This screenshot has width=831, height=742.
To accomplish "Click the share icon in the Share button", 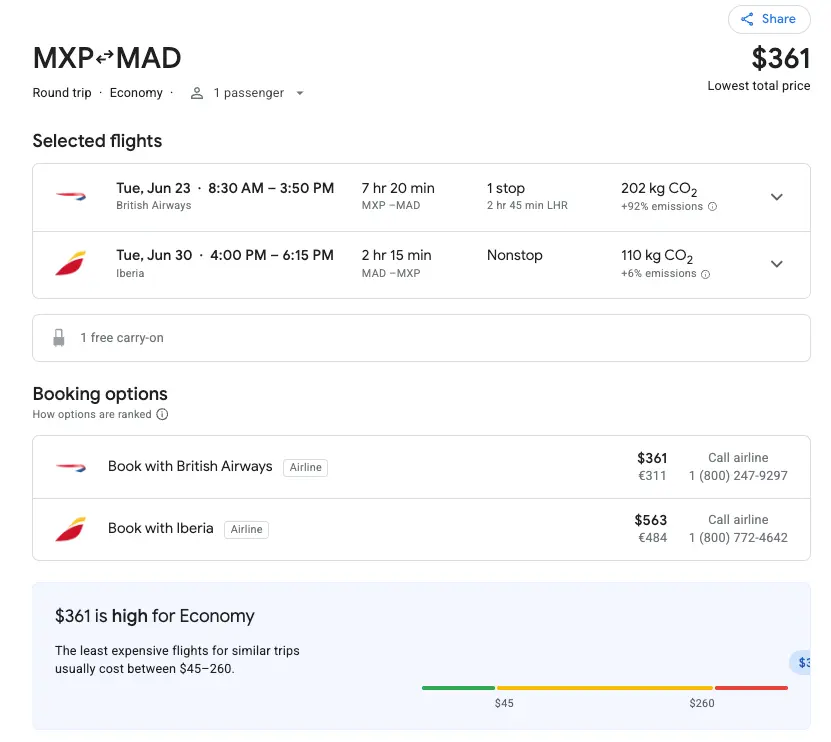I will pyautogui.click(x=747, y=20).
